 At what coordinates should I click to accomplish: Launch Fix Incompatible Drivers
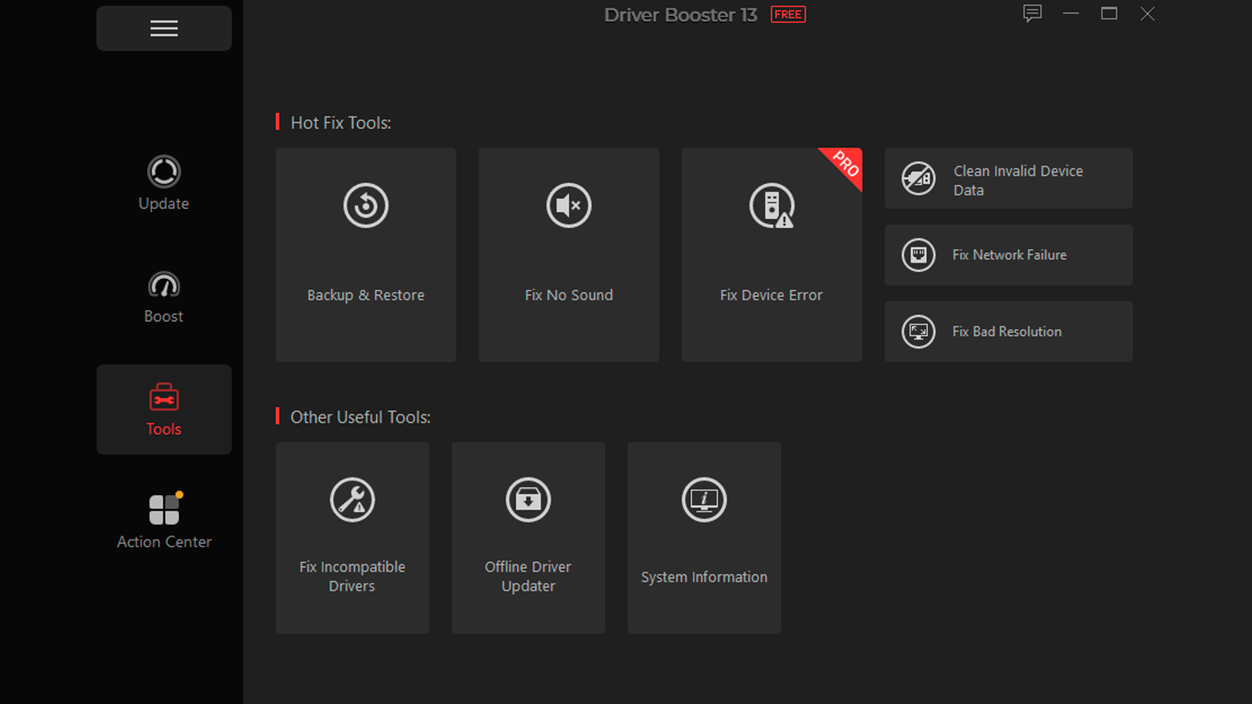tap(352, 537)
